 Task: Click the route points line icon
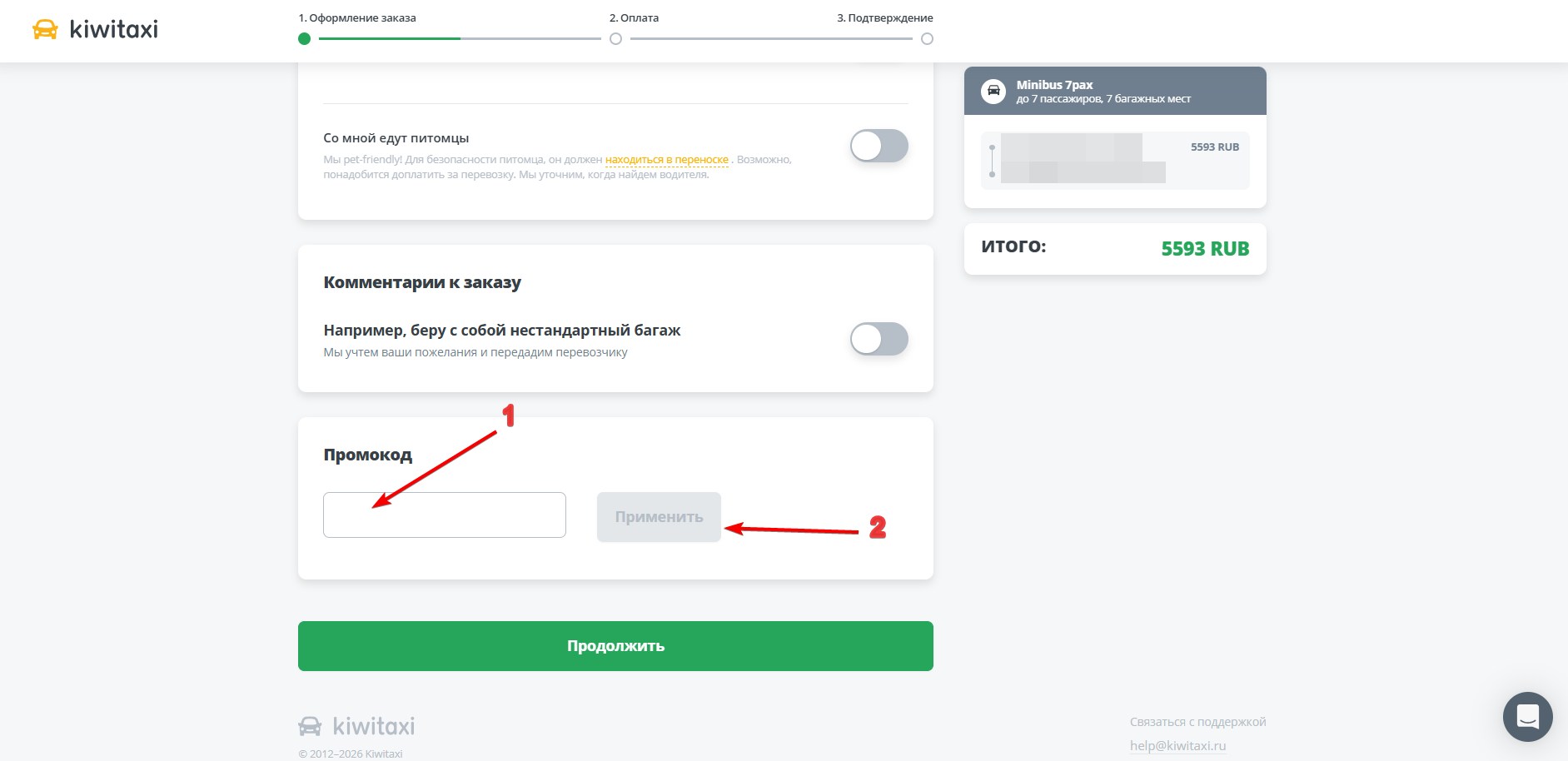[992, 161]
